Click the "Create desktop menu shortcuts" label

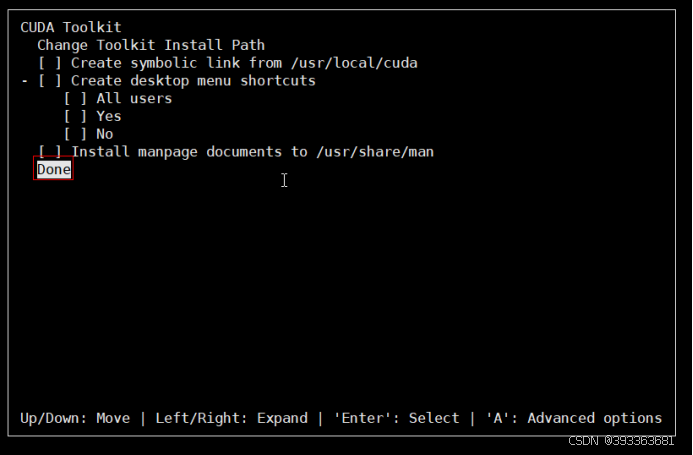coord(193,80)
